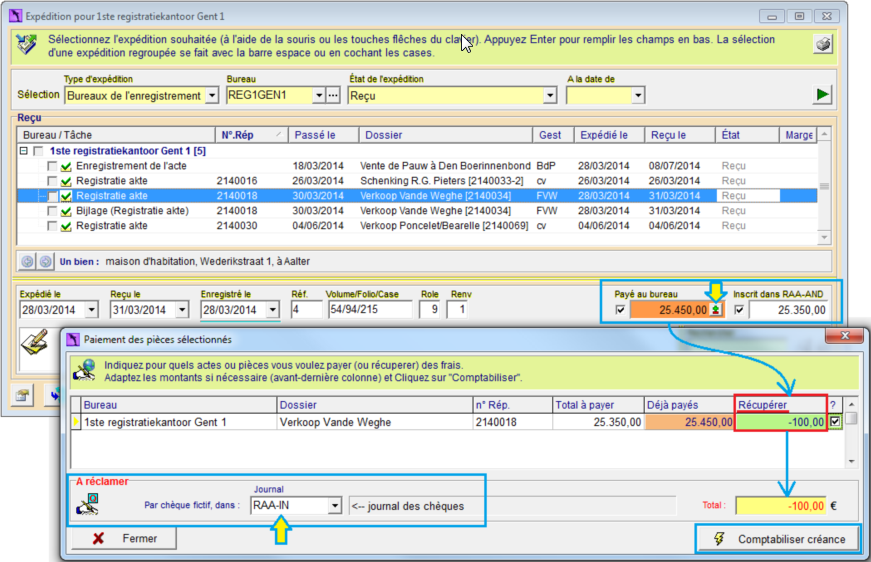Click the Volume/Folio/Case field

pos(369,309)
